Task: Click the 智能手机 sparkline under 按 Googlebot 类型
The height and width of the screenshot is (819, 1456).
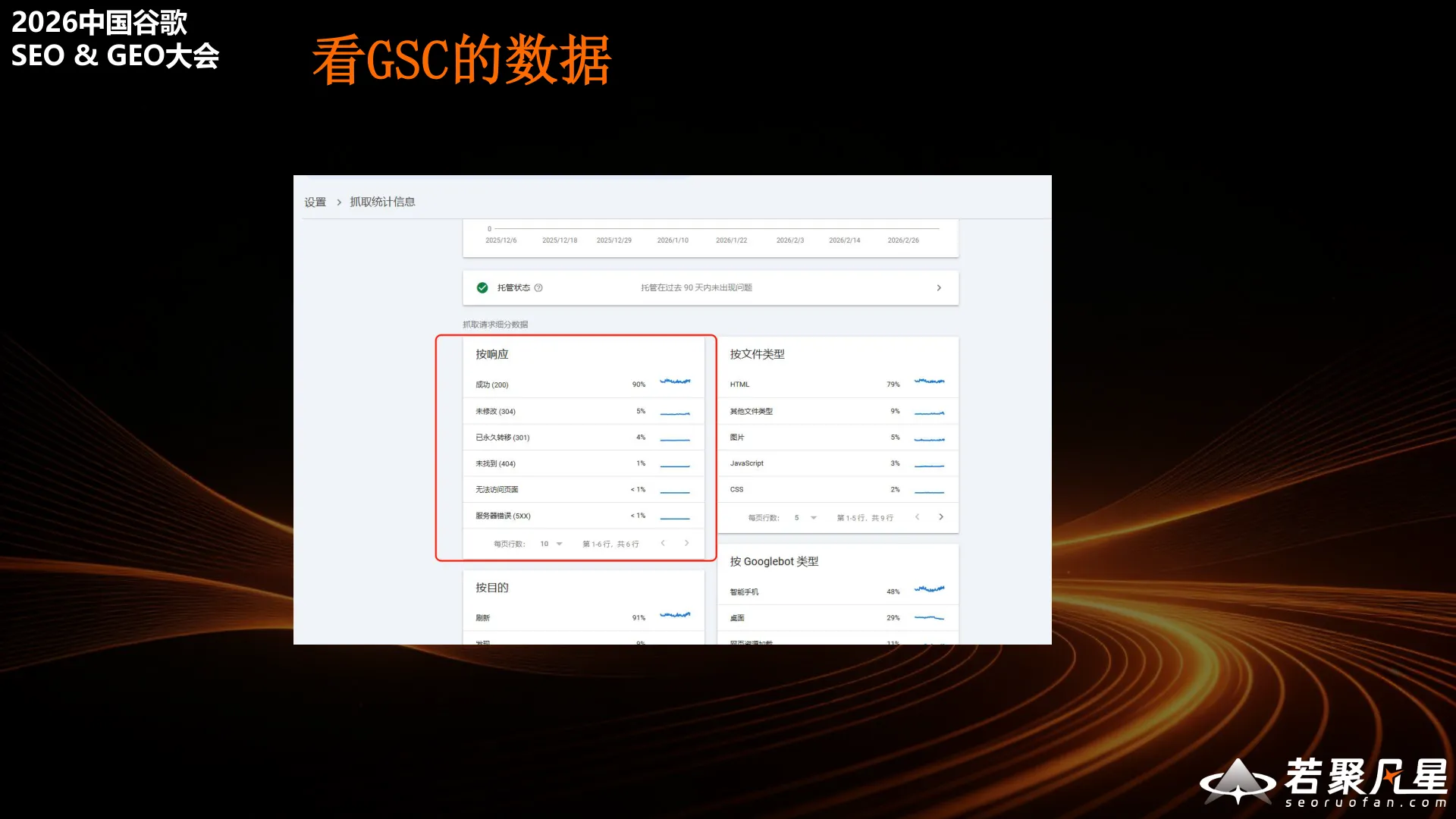Action: click(929, 589)
